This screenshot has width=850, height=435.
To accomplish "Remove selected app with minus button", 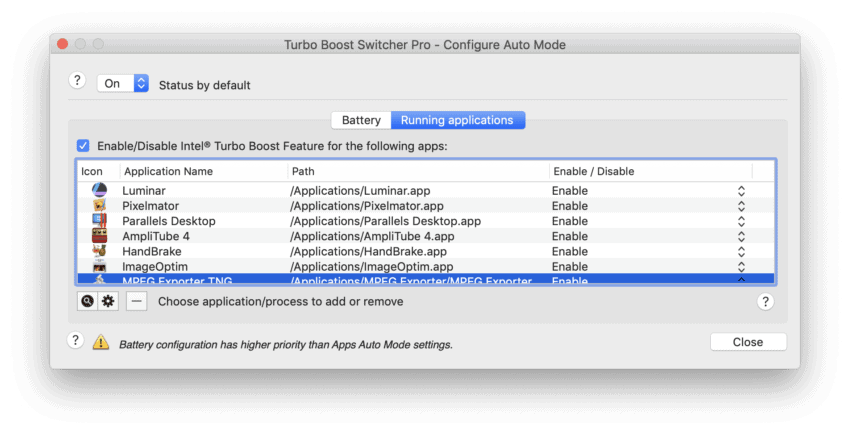I will click(x=137, y=301).
